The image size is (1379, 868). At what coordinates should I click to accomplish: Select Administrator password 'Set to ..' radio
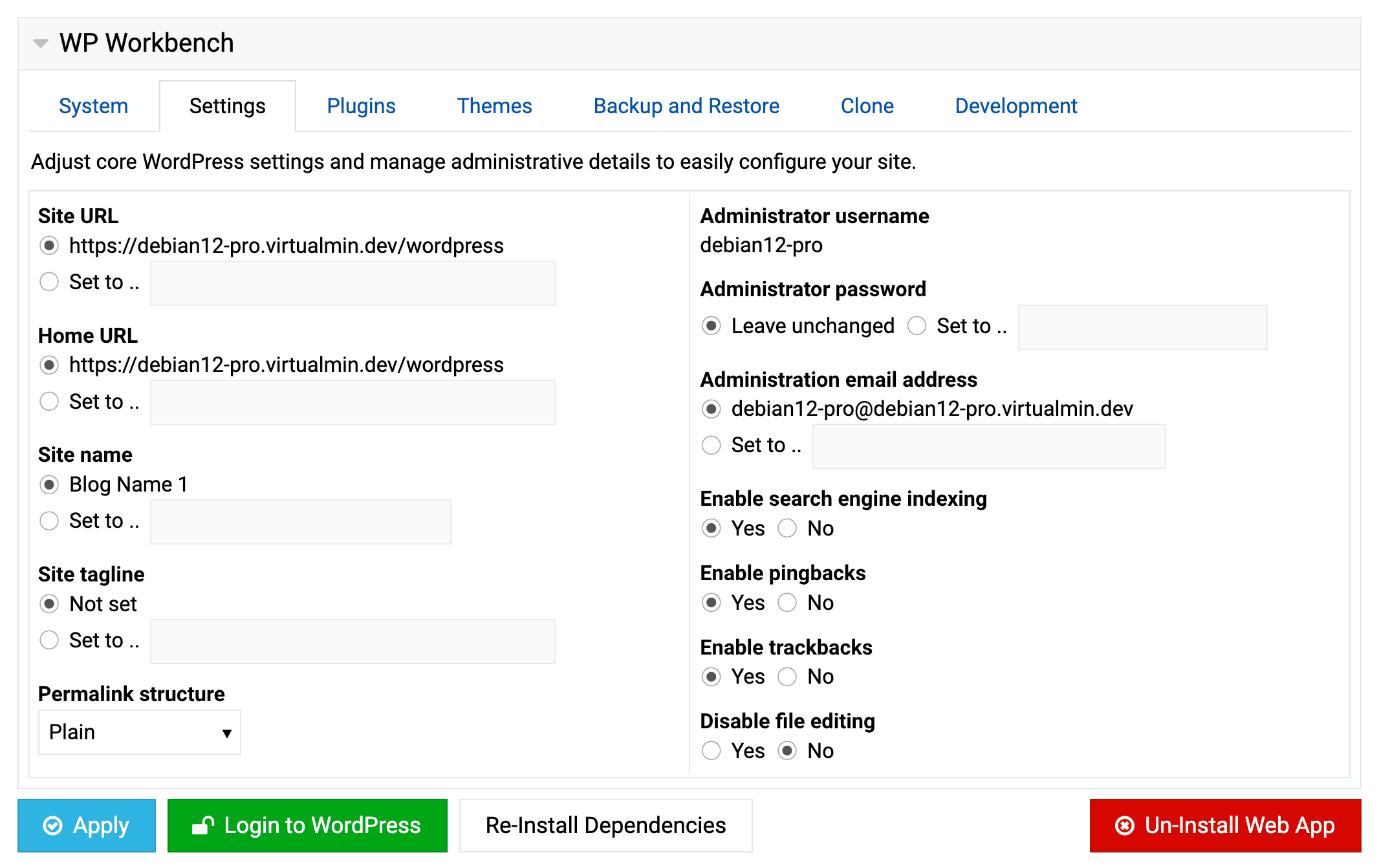point(917,326)
